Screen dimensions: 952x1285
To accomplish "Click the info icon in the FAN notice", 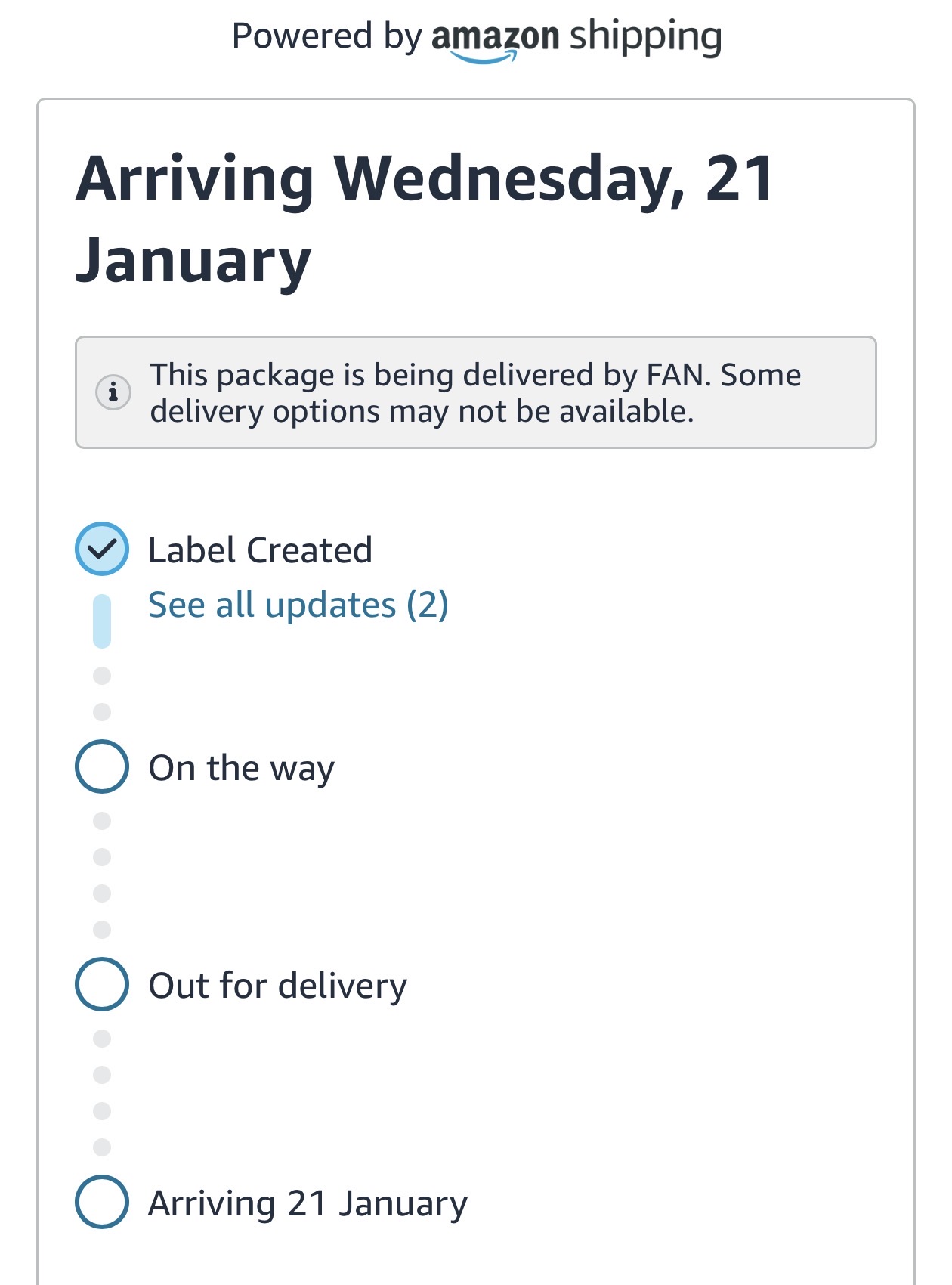I will coord(113,392).
